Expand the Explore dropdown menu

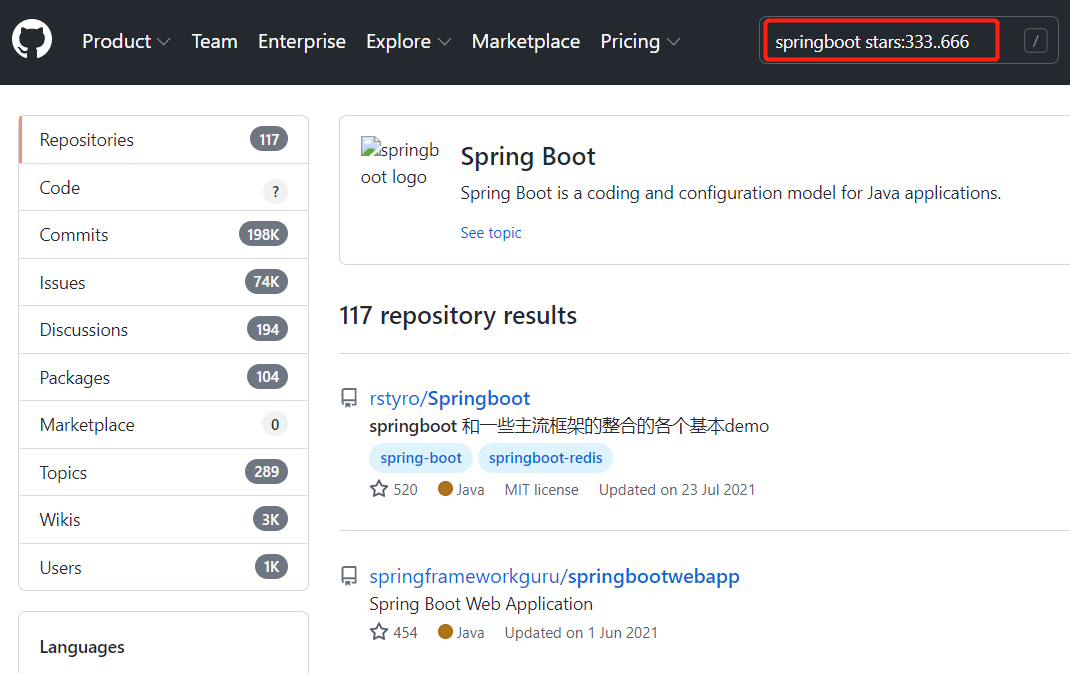[x=408, y=41]
